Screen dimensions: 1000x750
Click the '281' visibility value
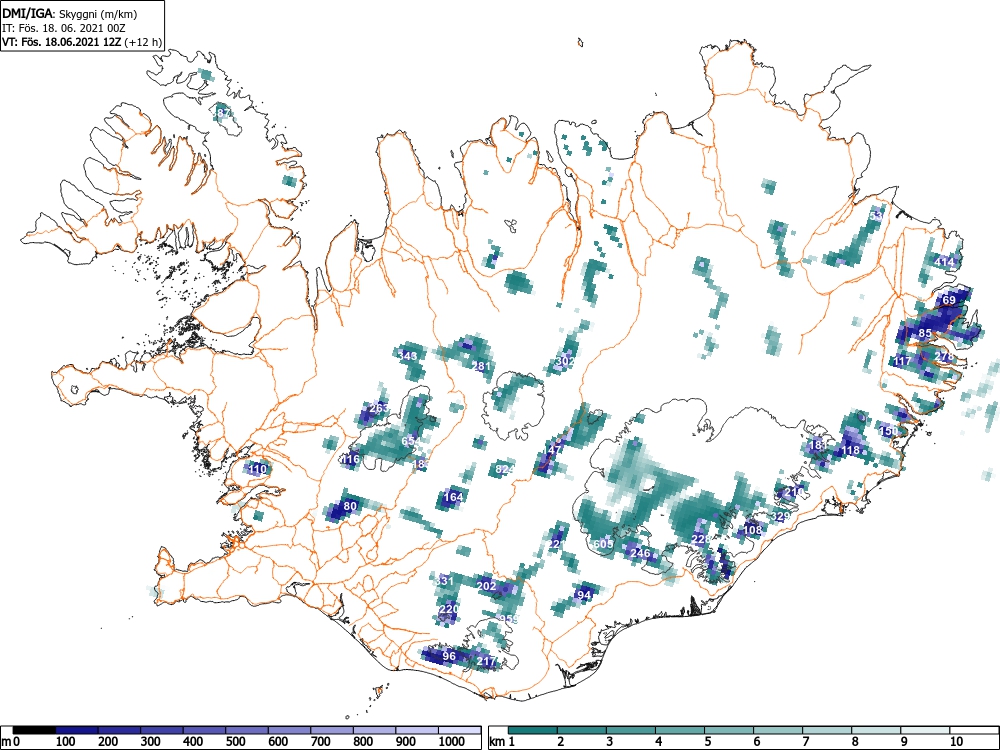click(x=482, y=366)
